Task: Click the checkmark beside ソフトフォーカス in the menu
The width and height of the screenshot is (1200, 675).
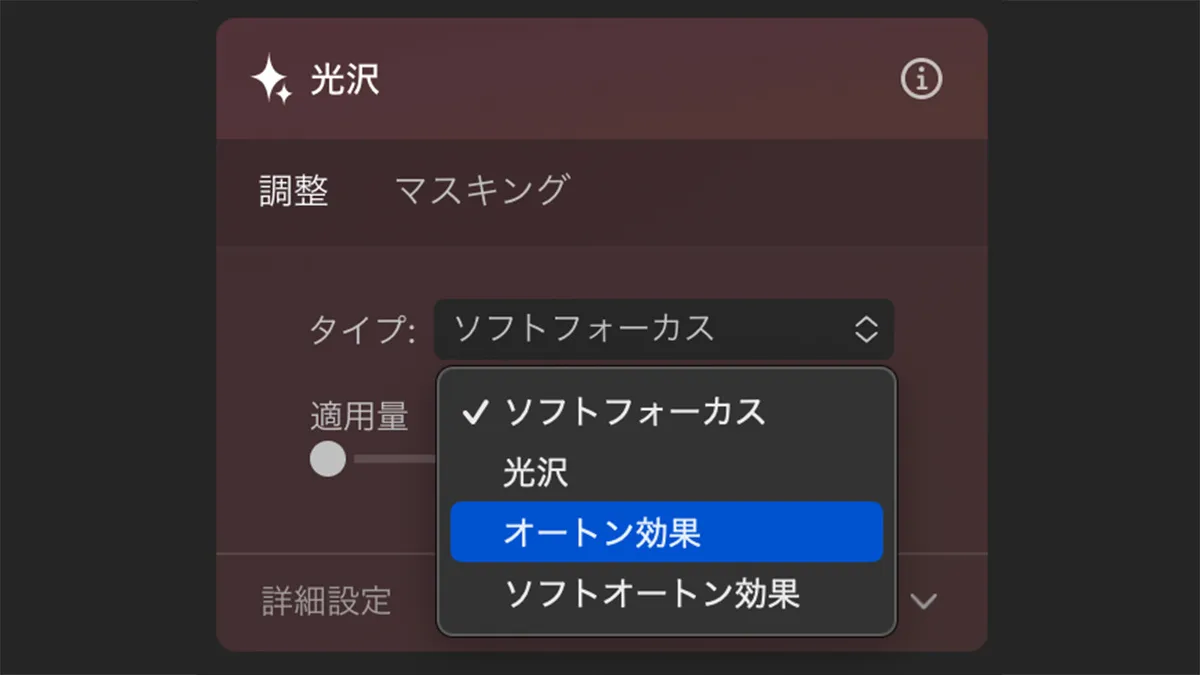Action: (x=477, y=411)
